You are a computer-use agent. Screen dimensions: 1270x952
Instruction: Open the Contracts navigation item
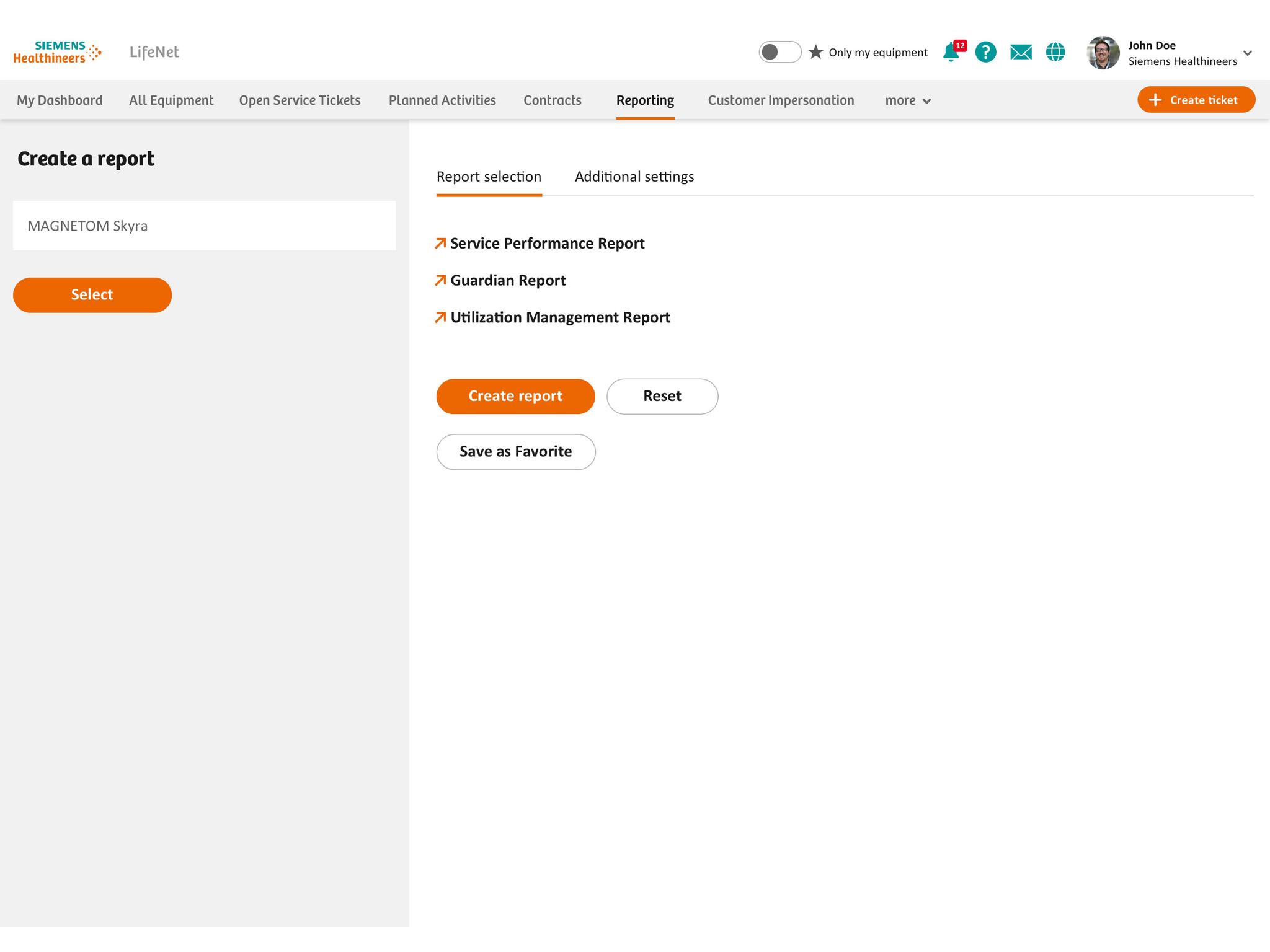pos(552,100)
